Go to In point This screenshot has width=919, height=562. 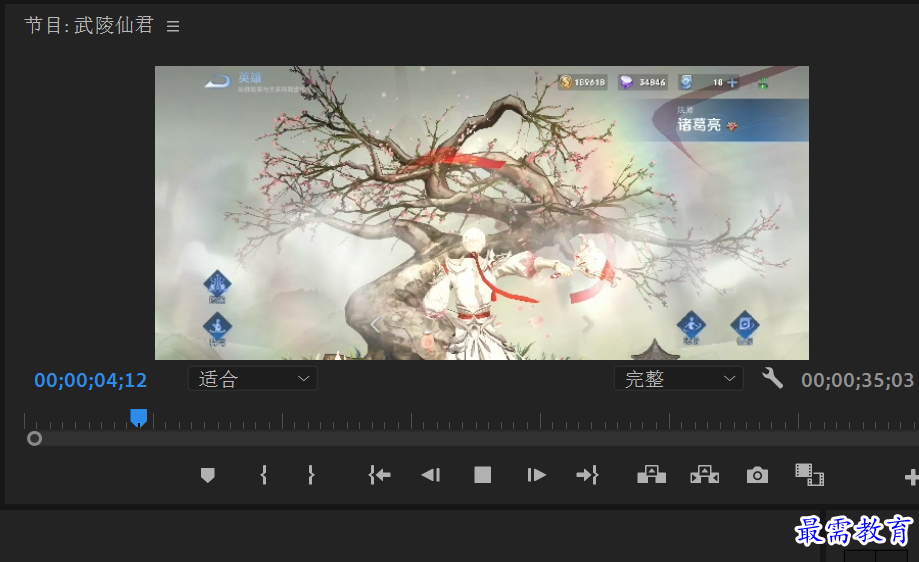click(379, 475)
